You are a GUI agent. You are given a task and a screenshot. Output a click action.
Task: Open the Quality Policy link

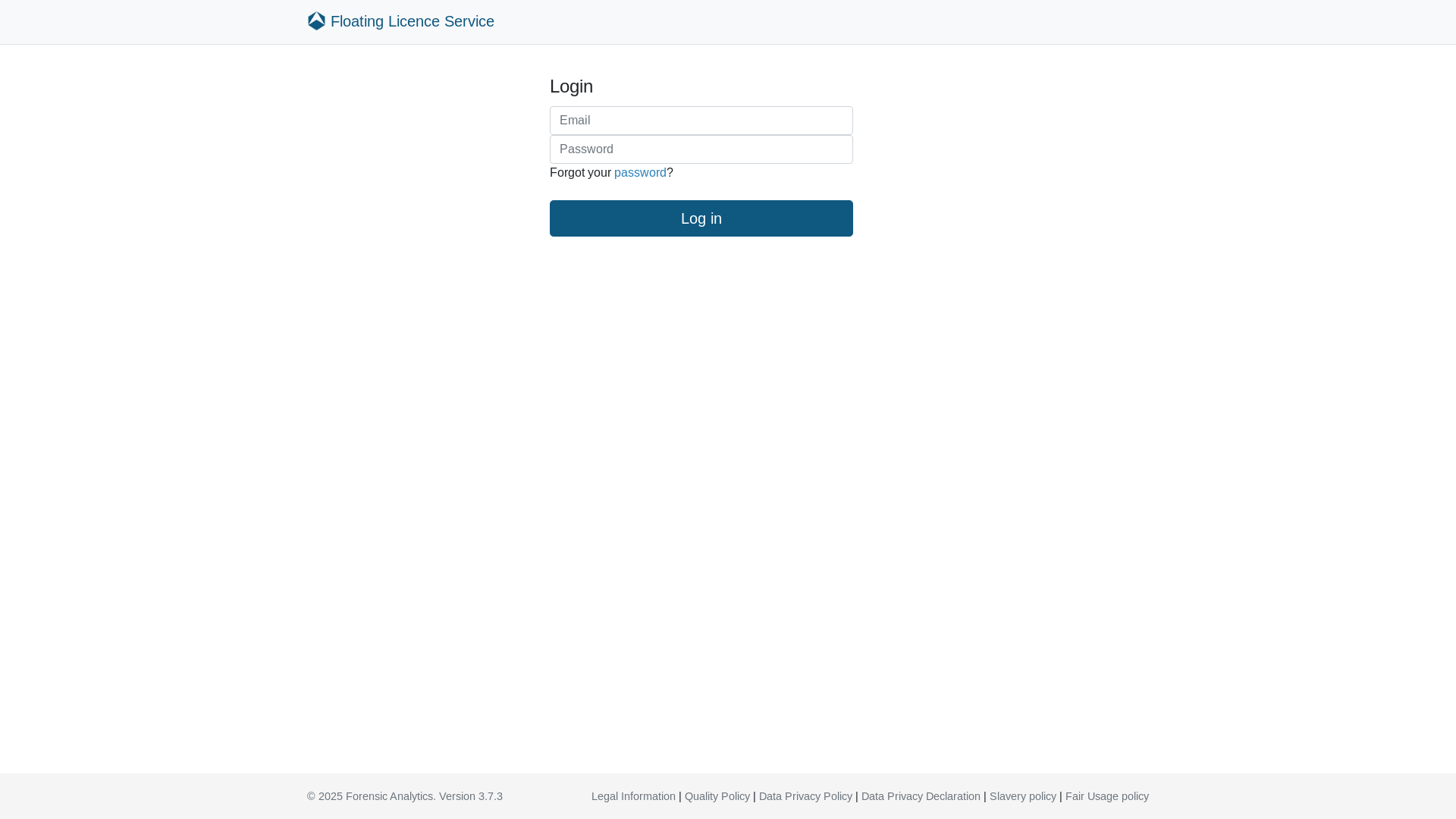[x=717, y=796]
